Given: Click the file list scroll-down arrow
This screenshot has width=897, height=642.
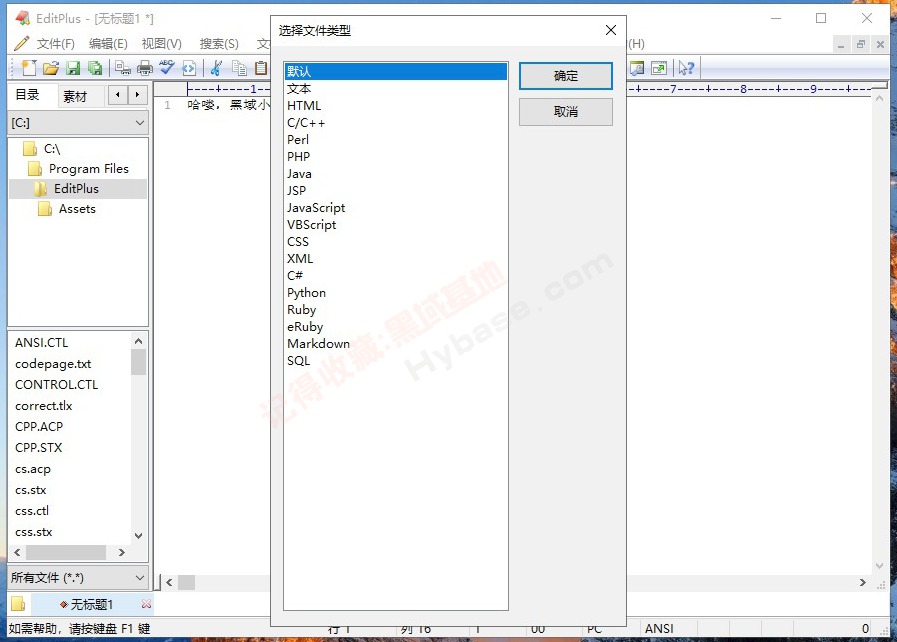Looking at the screenshot, I should [138, 536].
